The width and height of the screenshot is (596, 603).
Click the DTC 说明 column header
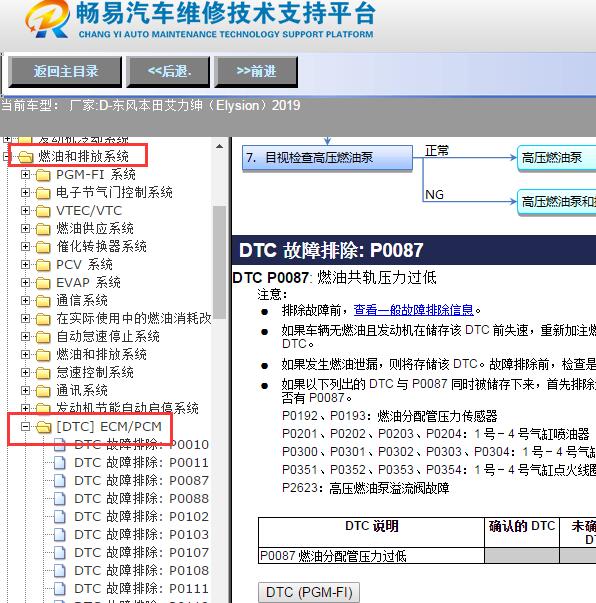pyautogui.click(x=371, y=533)
